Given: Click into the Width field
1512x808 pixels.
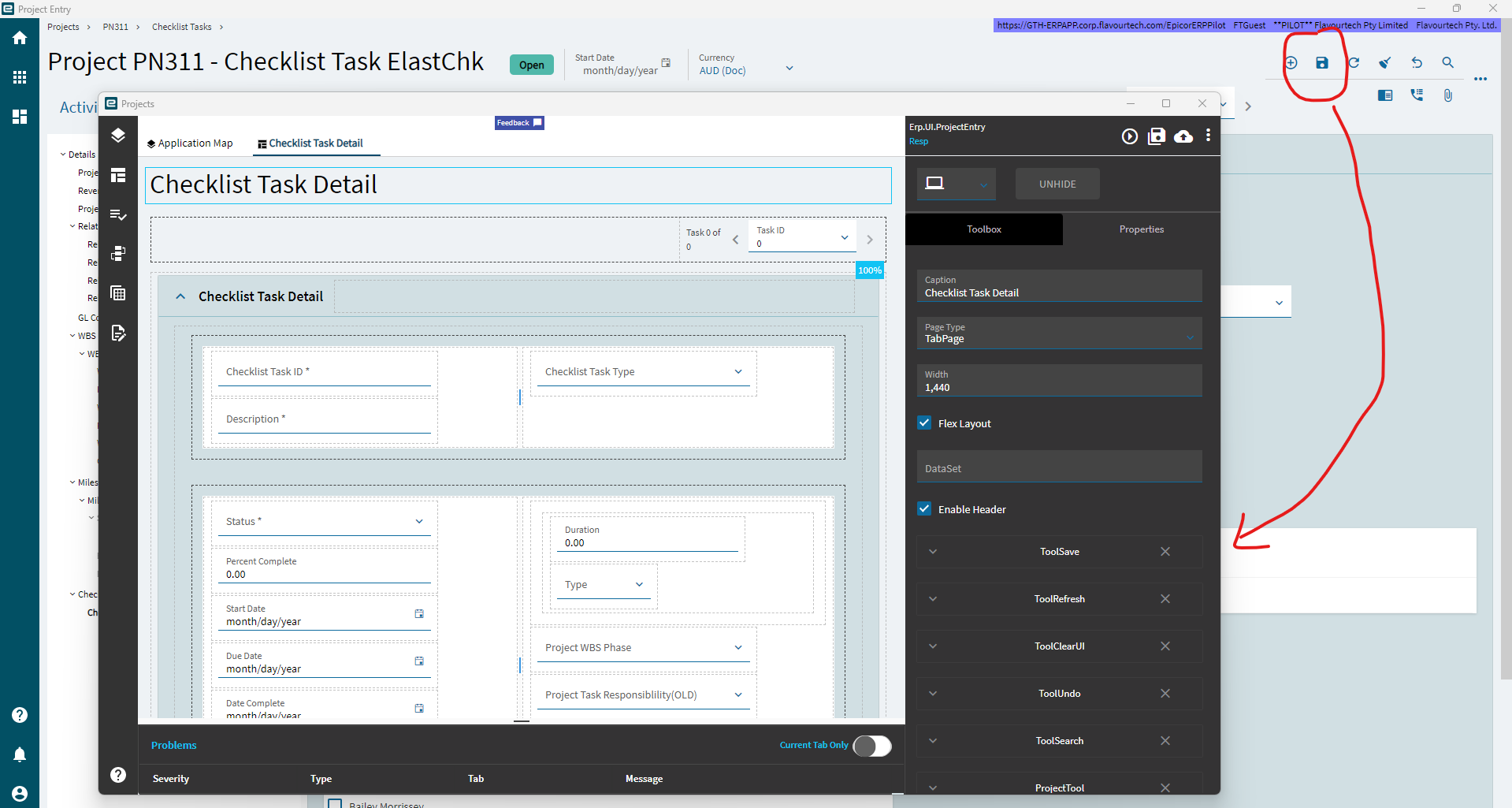Looking at the screenshot, I should [1059, 380].
